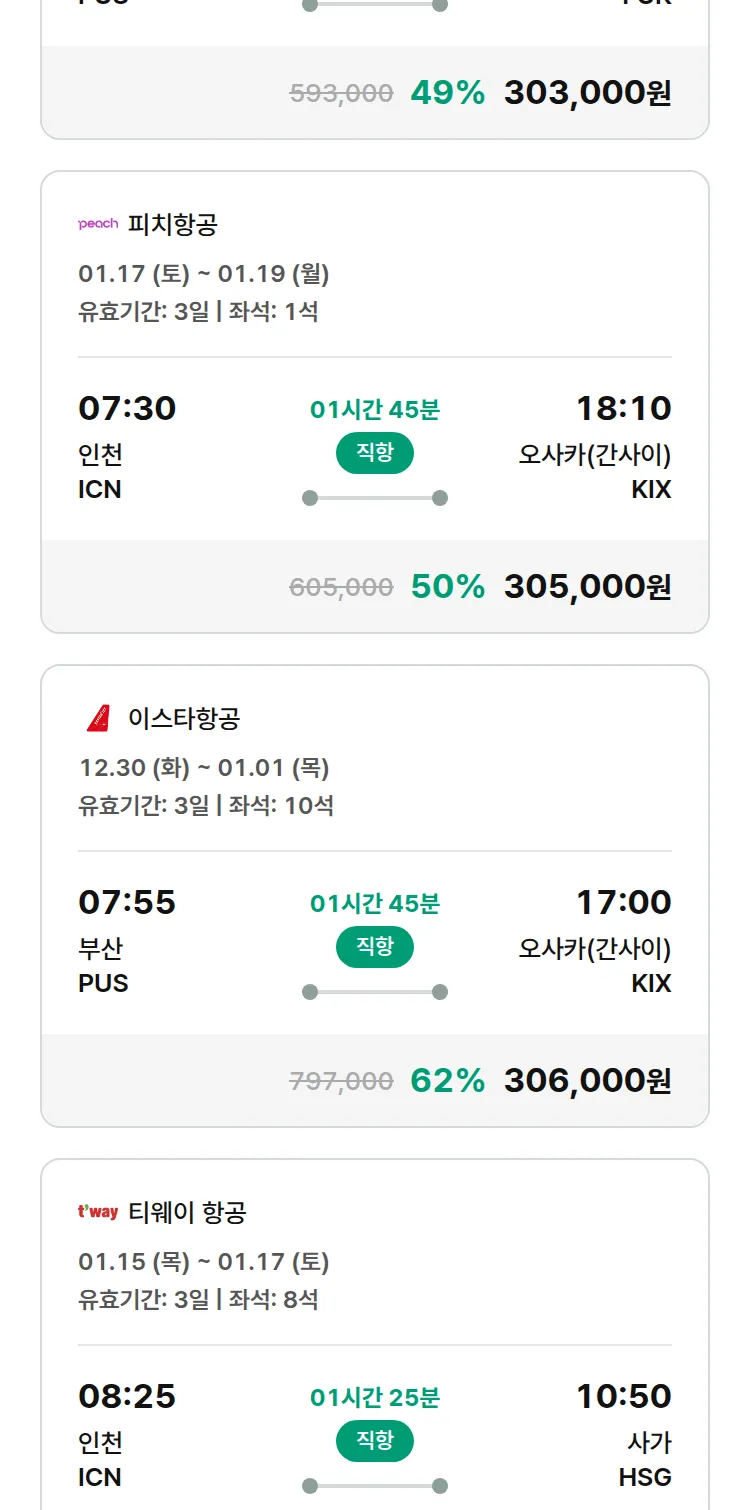Screen dimensions: 750x1510
Task: Choose the 306,000원 Eastar fare
Action: (587, 1081)
